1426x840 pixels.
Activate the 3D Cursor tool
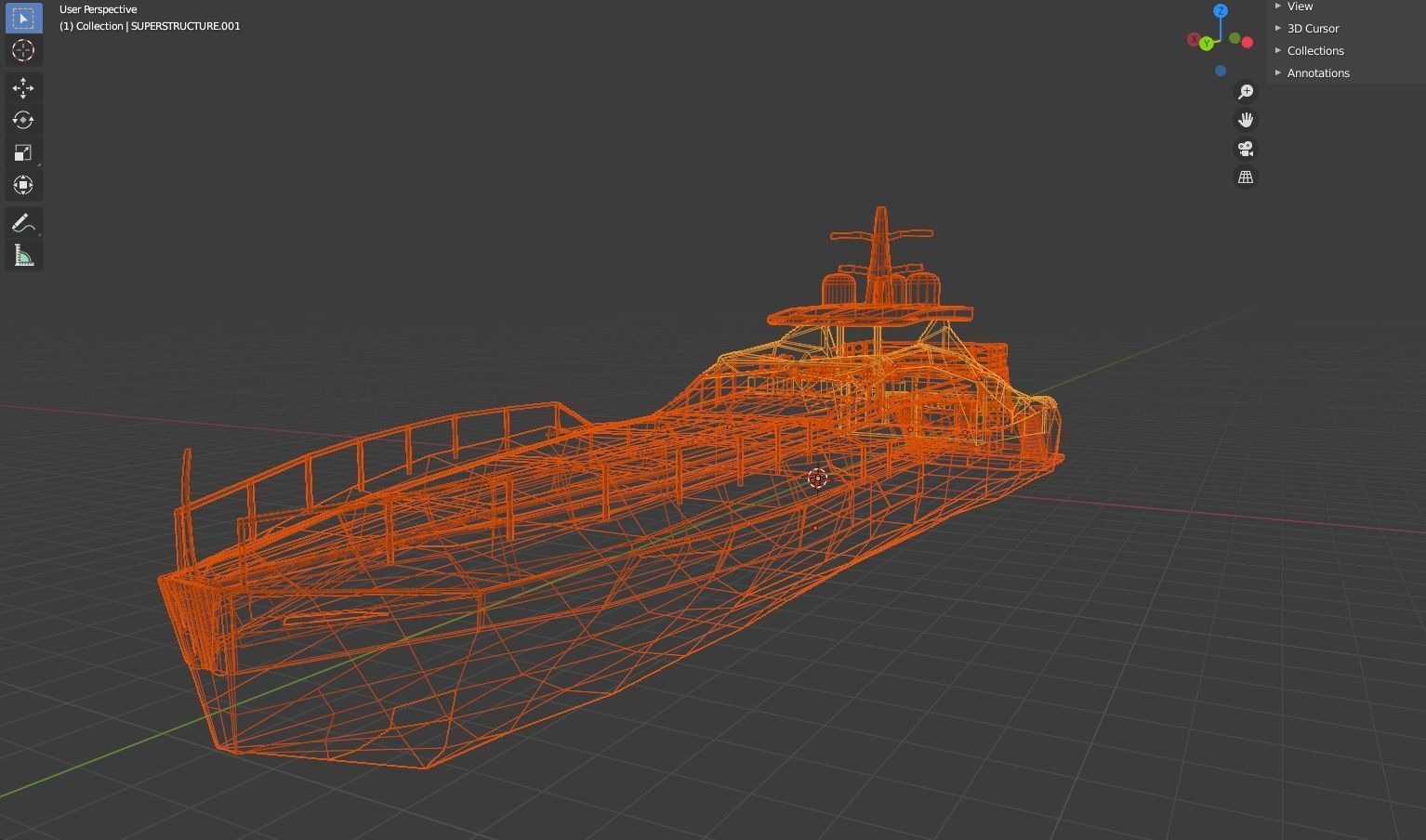pyautogui.click(x=23, y=50)
